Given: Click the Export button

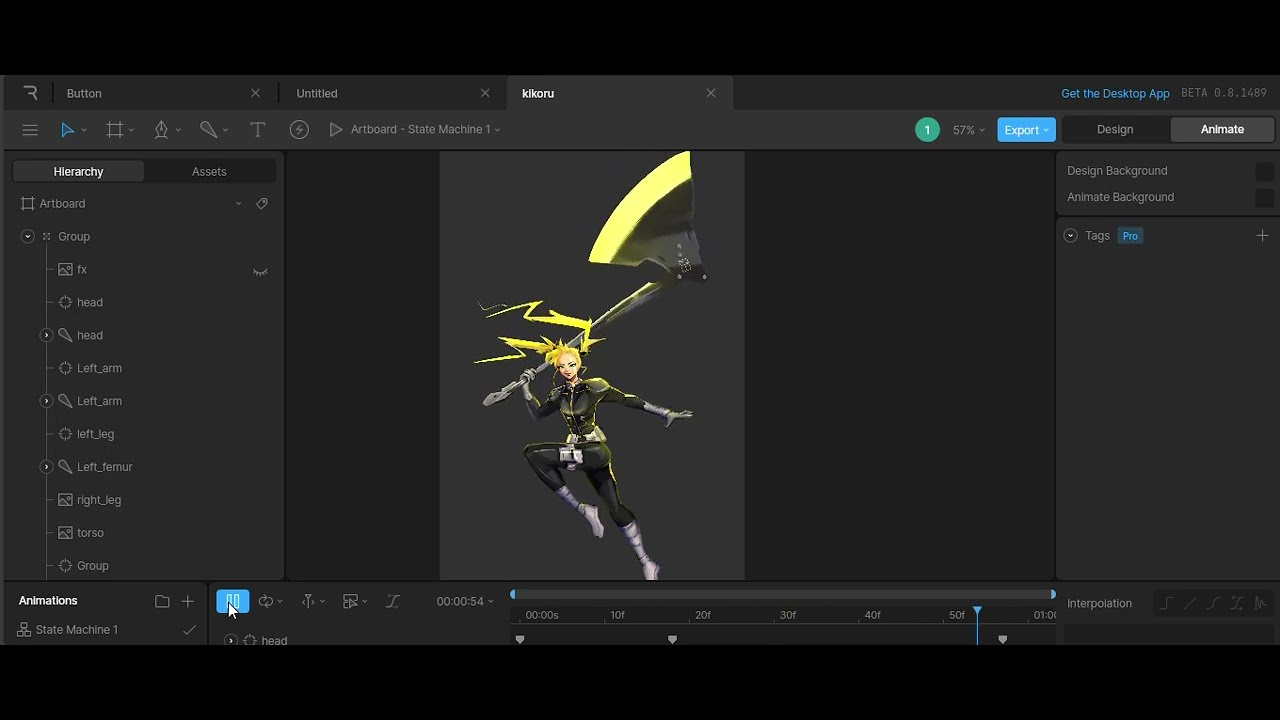Looking at the screenshot, I should click(1026, 130).
